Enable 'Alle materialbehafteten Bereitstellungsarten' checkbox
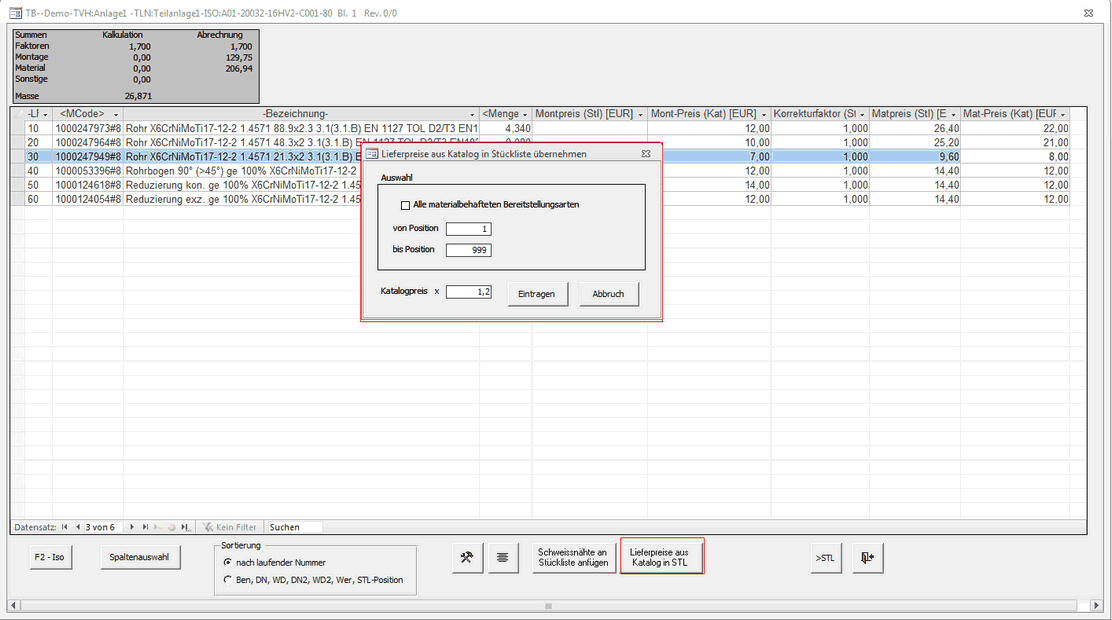1112x620 pixels. [405, 205]
